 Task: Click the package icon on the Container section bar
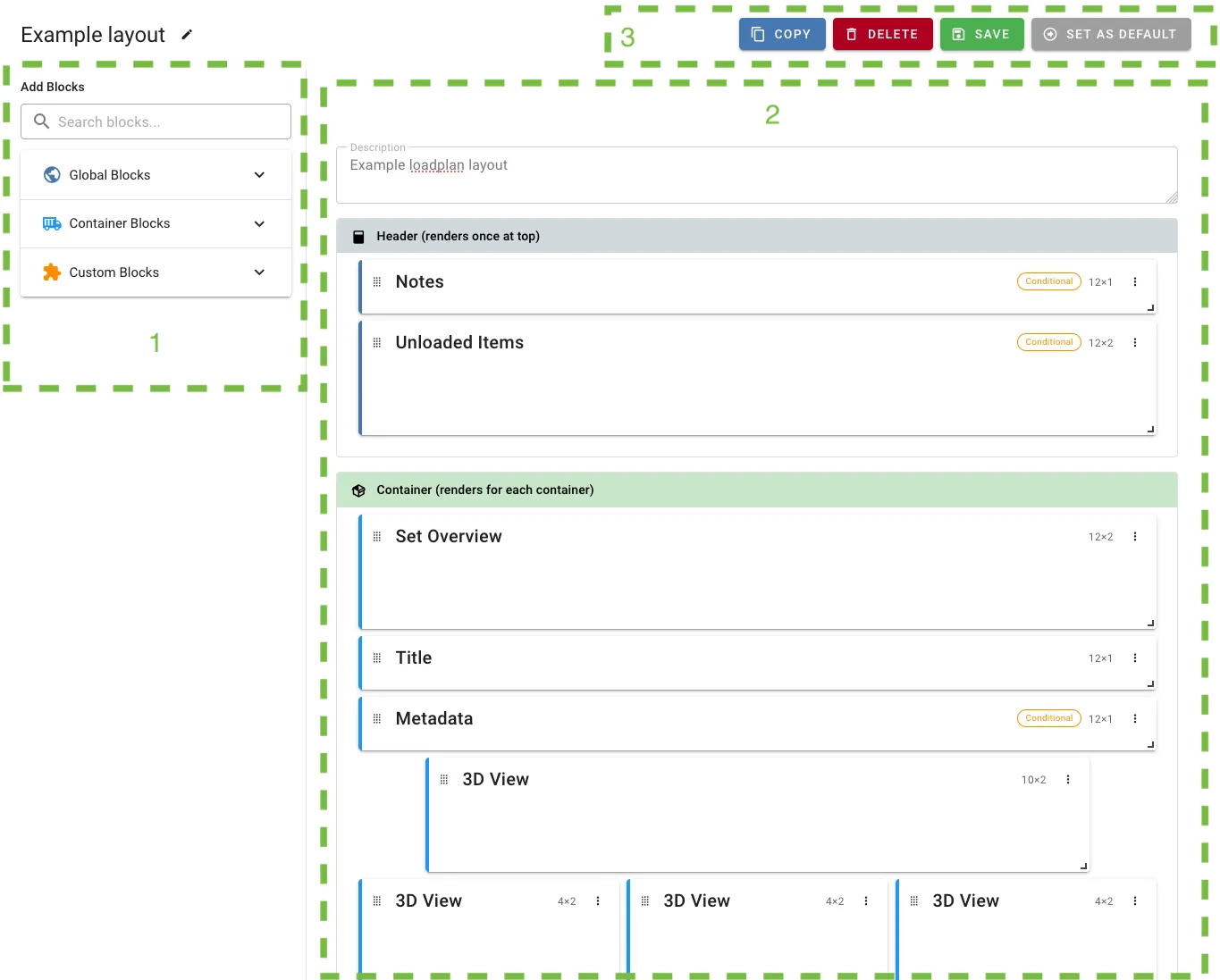pos(358,490)
